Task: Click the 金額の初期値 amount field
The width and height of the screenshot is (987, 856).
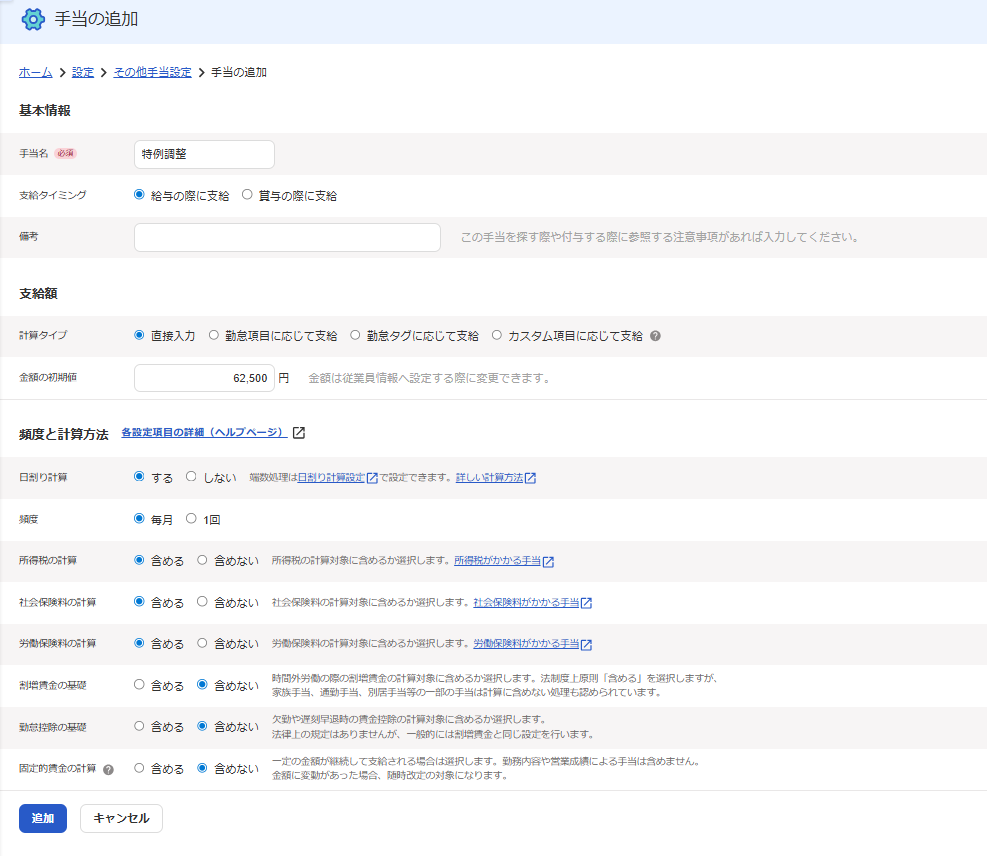Action: tap(205, 378)
